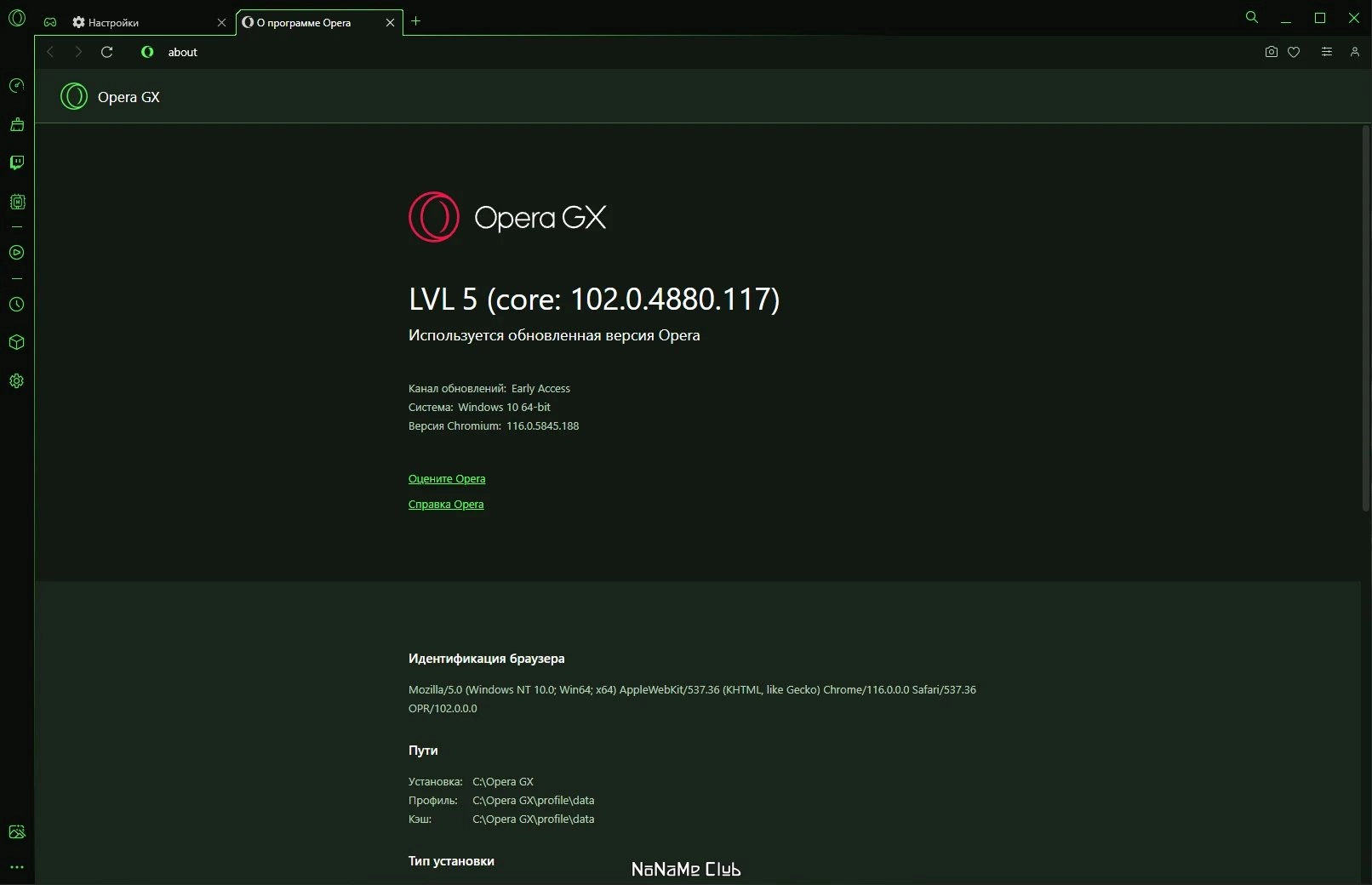Add page to bookmarks with heart icon

[1294, 52]
